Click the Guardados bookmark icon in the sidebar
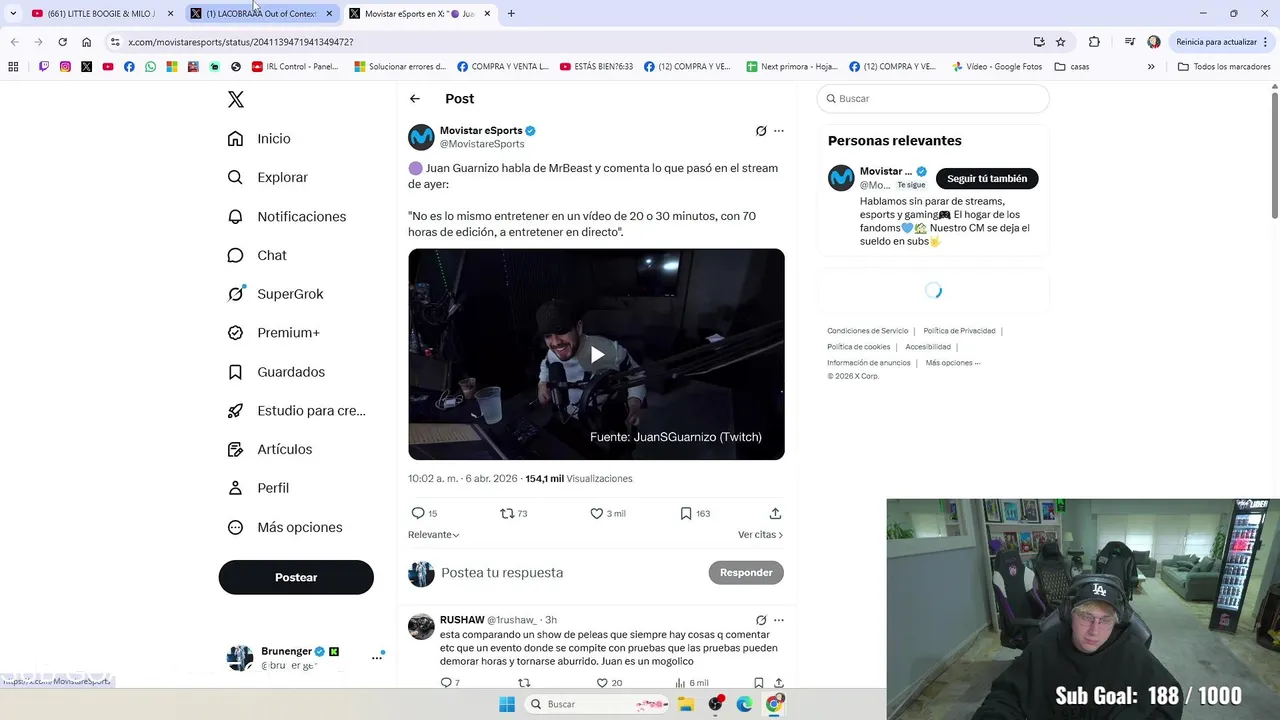This screenshot has width=1280, height=720. [x=235, y=372]
